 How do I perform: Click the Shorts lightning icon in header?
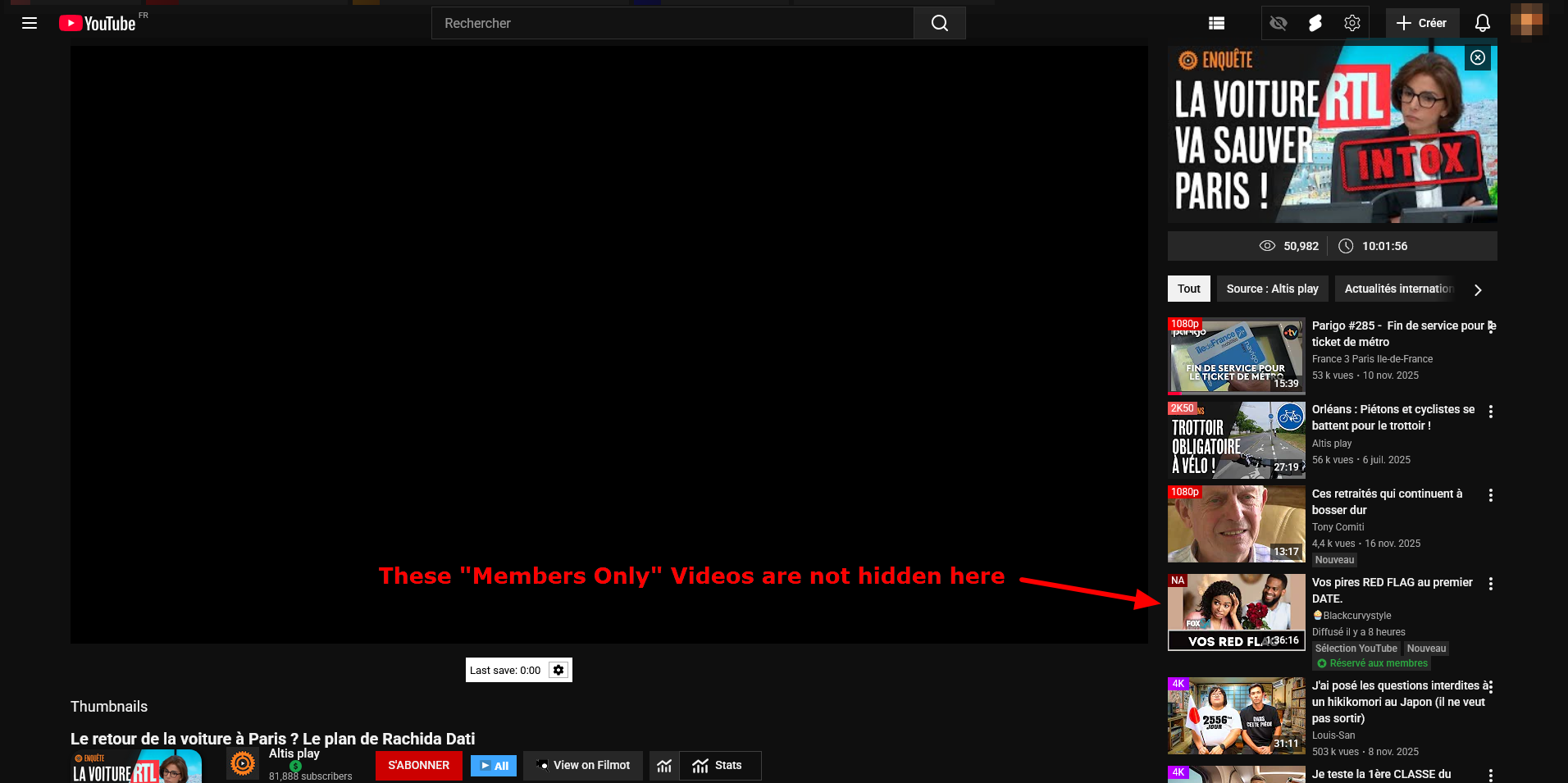click(x=1315, y=23)
